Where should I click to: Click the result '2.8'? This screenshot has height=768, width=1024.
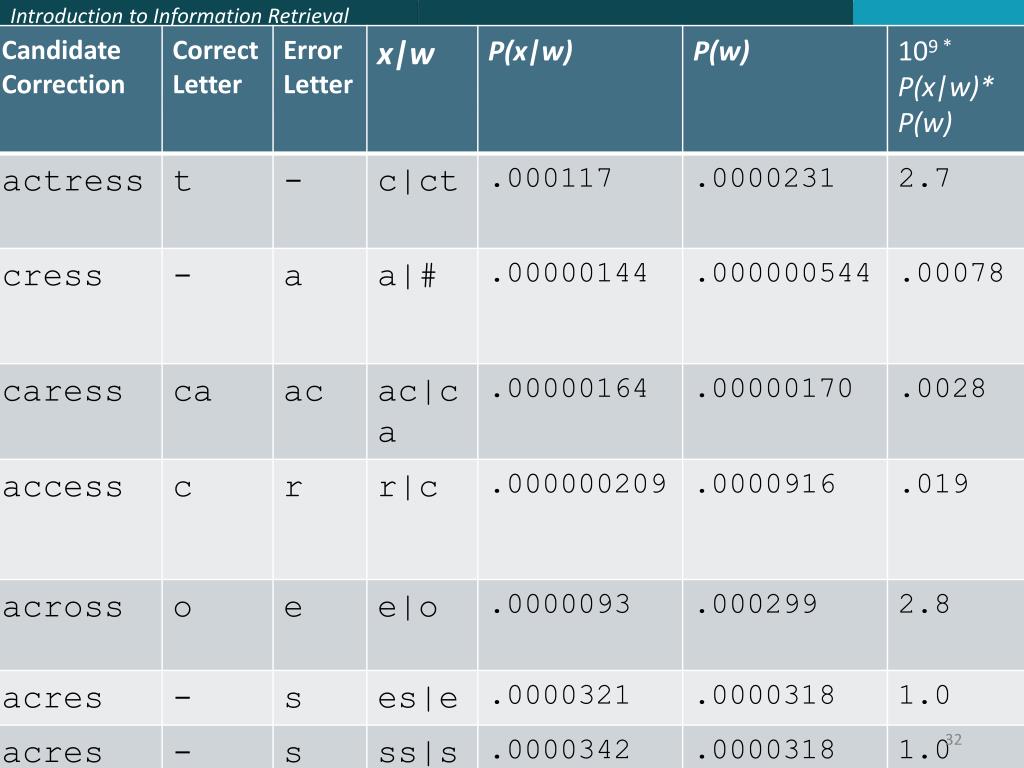pyautogui.click(x=923, y=604)
